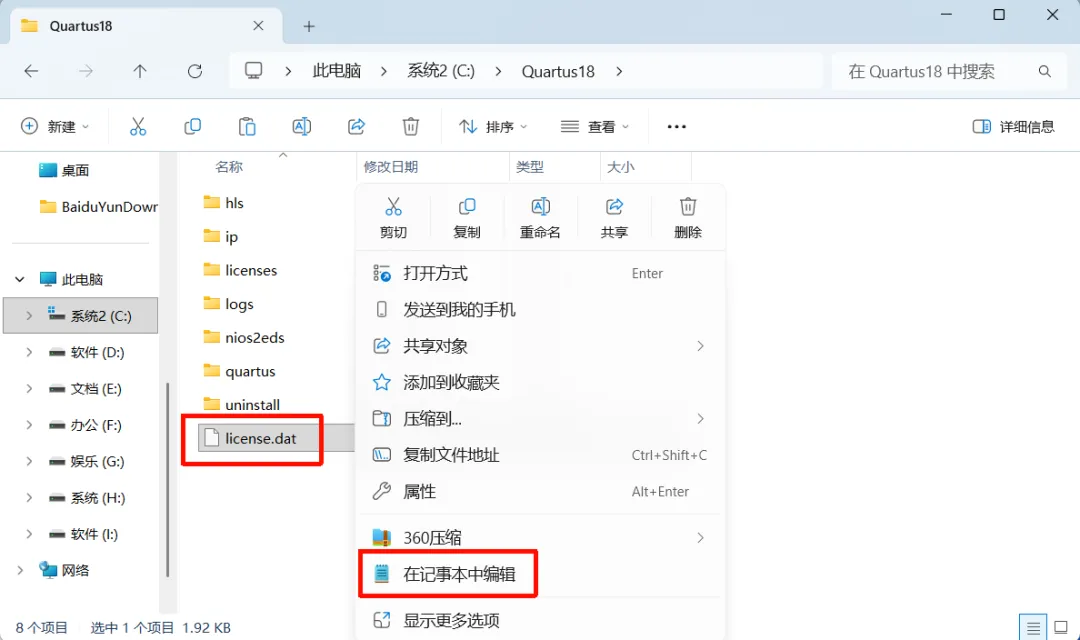Image resolution: width=1080 pixels, height=640 pixels.
Task: Select 娱乐 (G:) drive in navigation pane
Action: click(x=87, y=462)
